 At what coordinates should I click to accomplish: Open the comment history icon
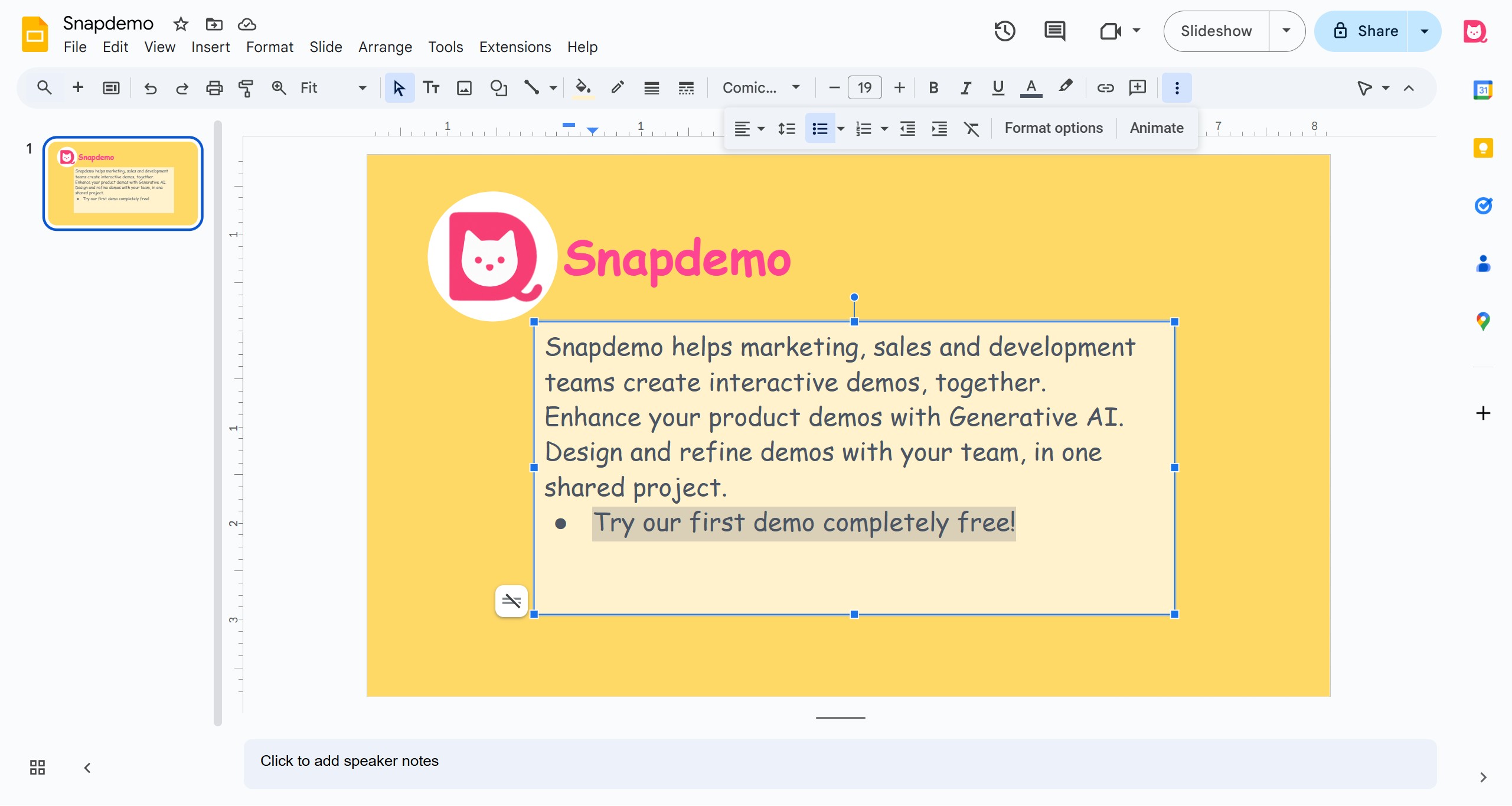click(1054, 31)
